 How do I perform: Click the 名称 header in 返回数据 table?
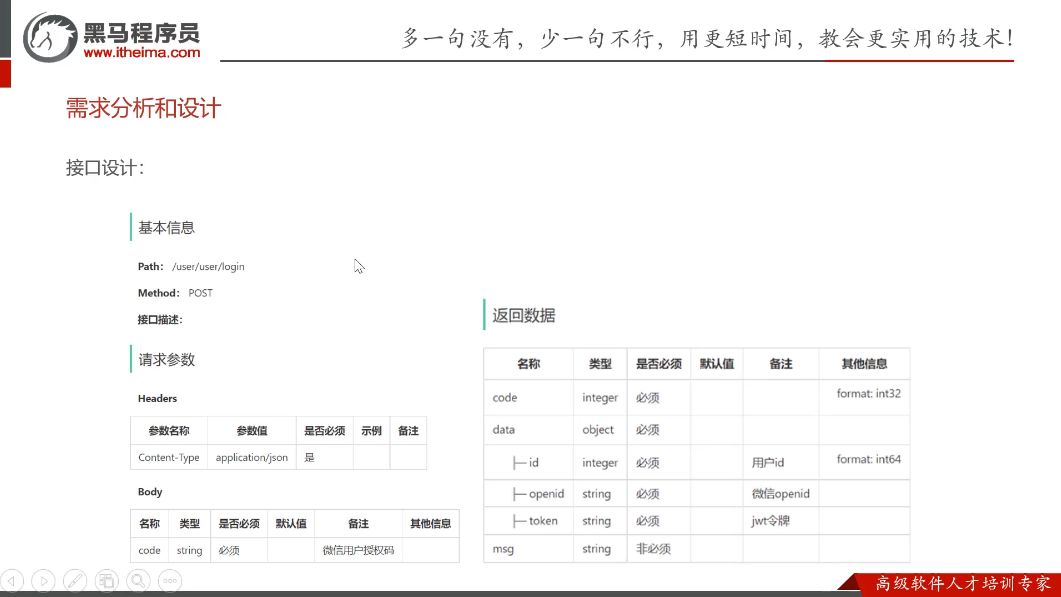[x=528, y=364]
